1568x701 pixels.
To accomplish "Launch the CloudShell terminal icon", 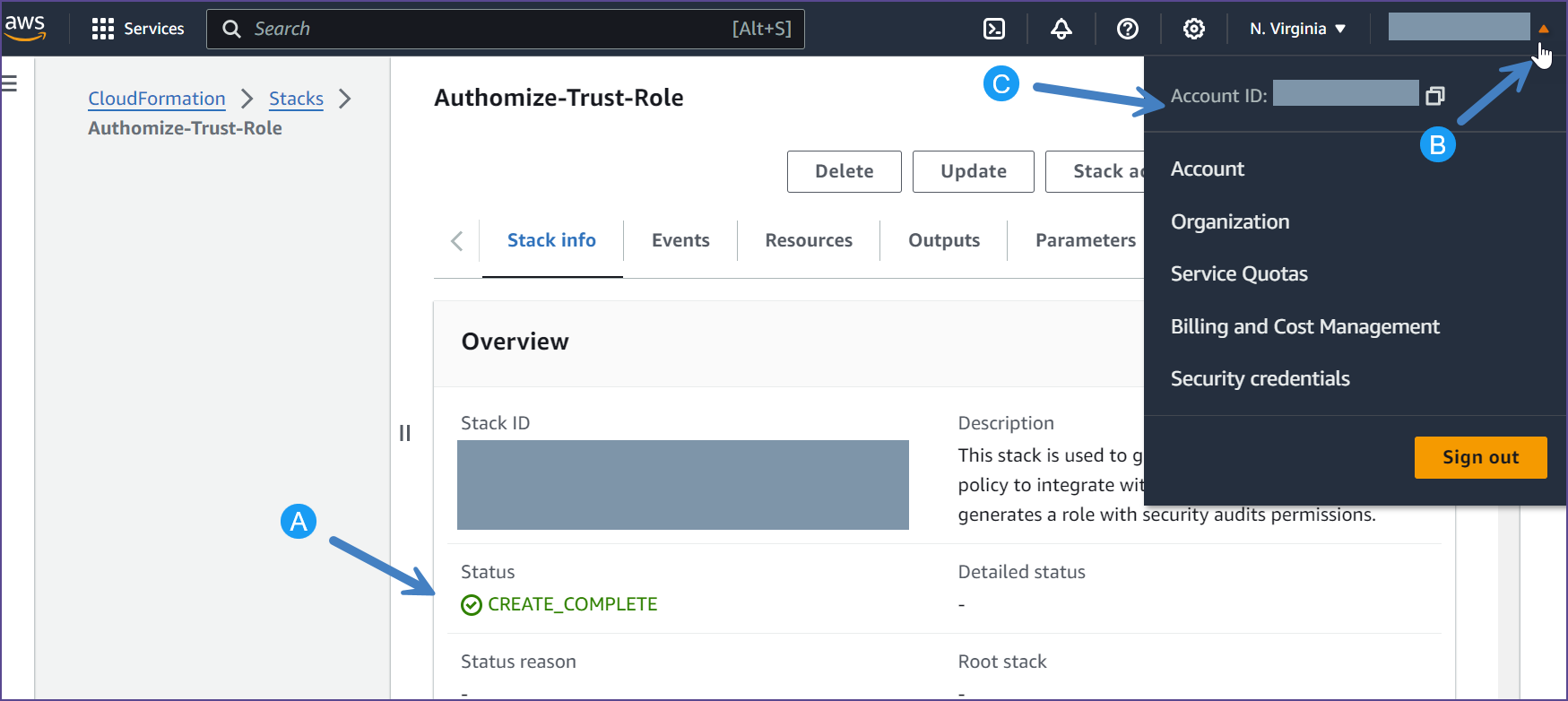I will tap(994, 29).
